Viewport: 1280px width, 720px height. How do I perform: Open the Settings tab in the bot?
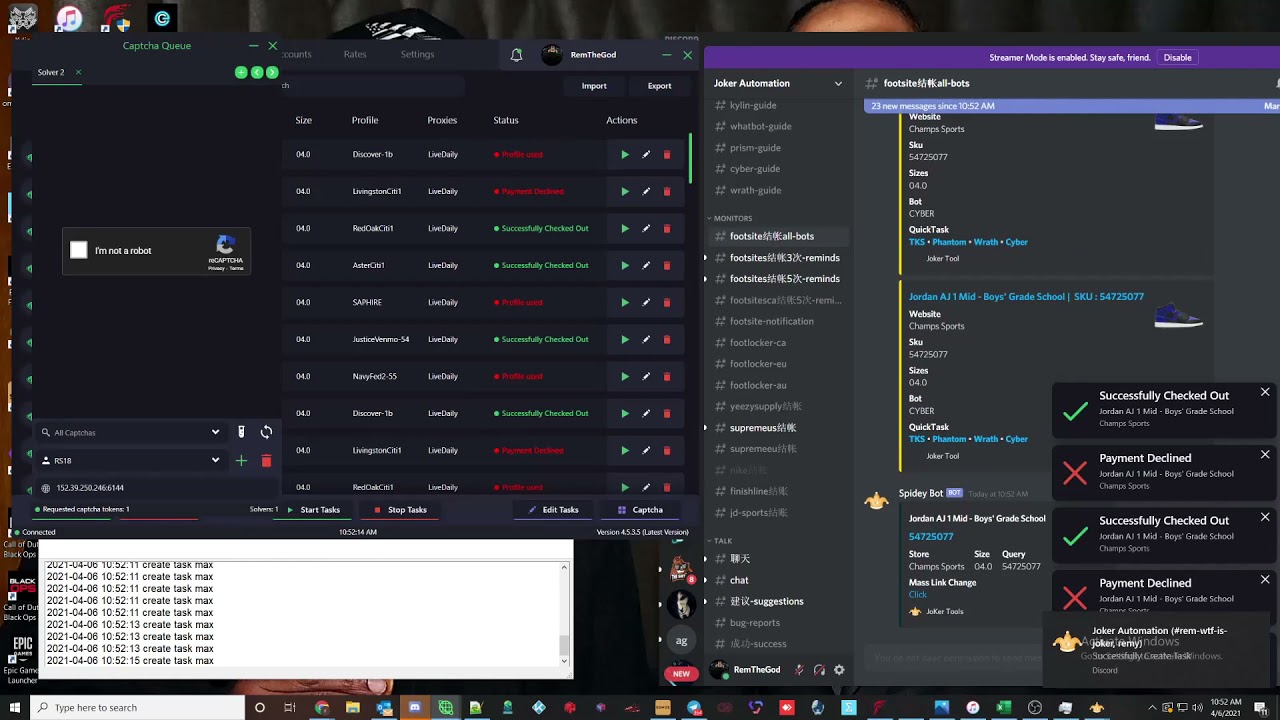[x=417, y=54]
